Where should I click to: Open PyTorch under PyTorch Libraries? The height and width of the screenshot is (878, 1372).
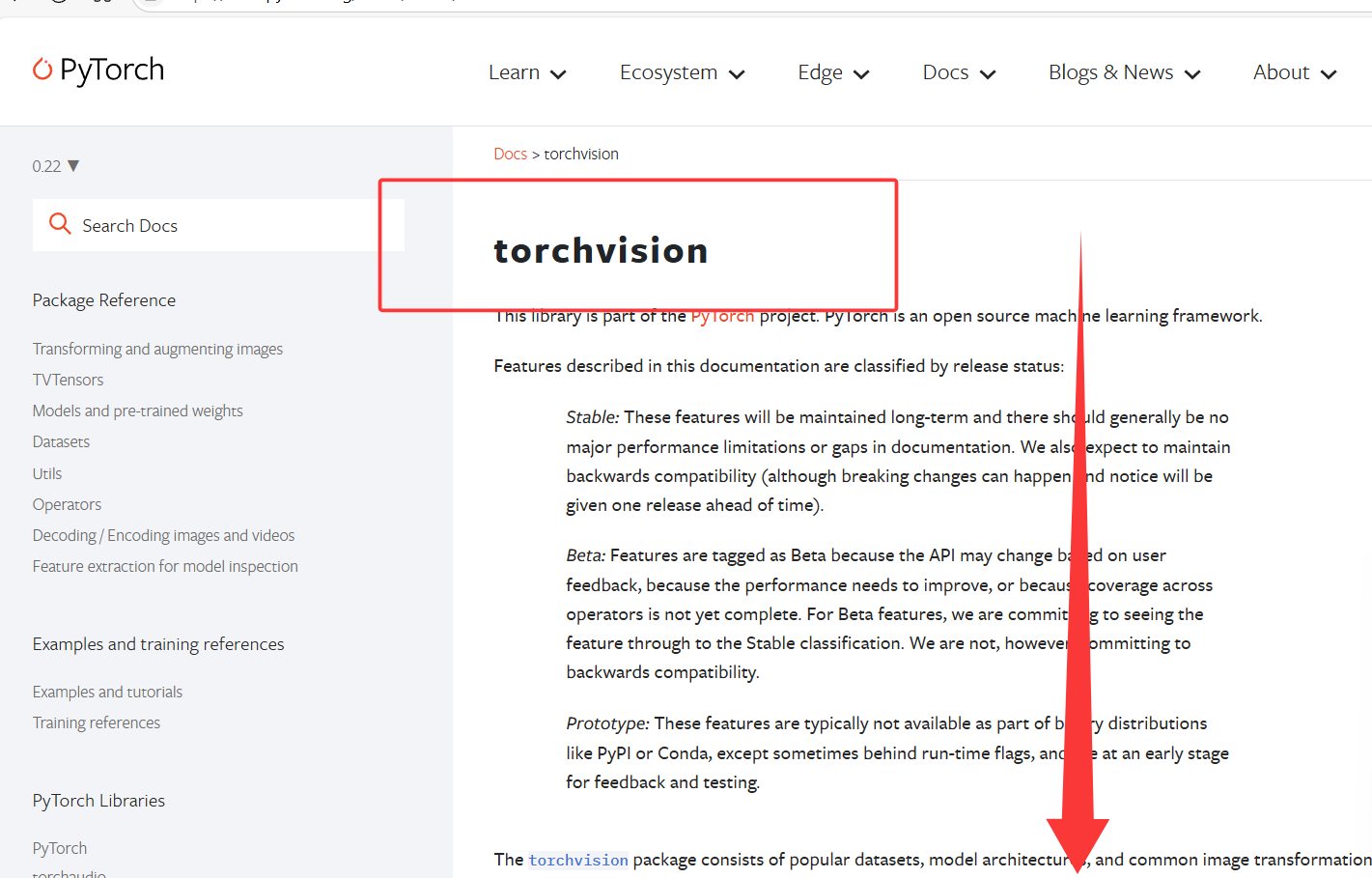pyautogui.click(x=60, y=848)
